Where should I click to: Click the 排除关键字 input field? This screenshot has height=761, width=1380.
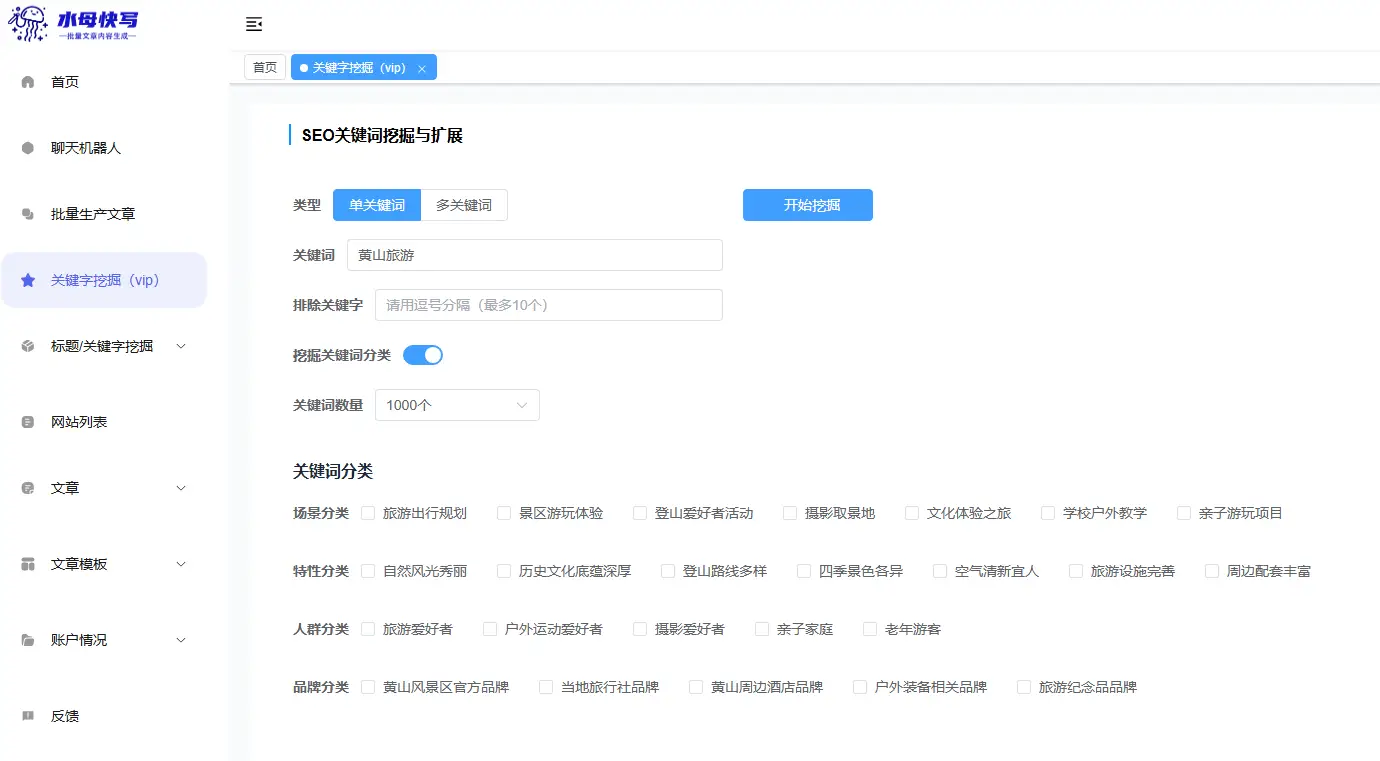548,305
